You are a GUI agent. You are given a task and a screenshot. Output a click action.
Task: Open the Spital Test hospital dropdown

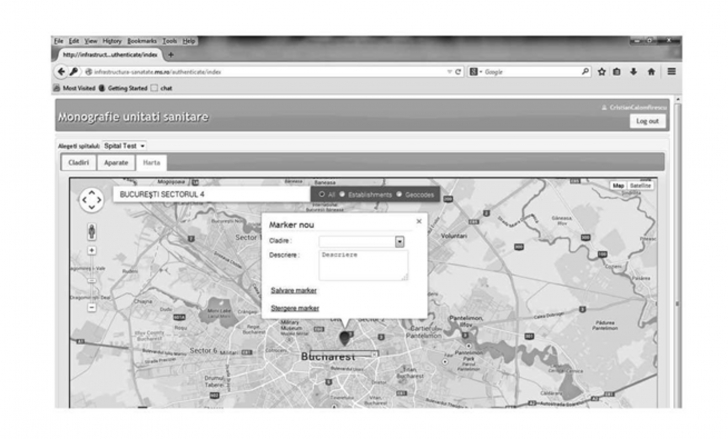coord(125,146)
